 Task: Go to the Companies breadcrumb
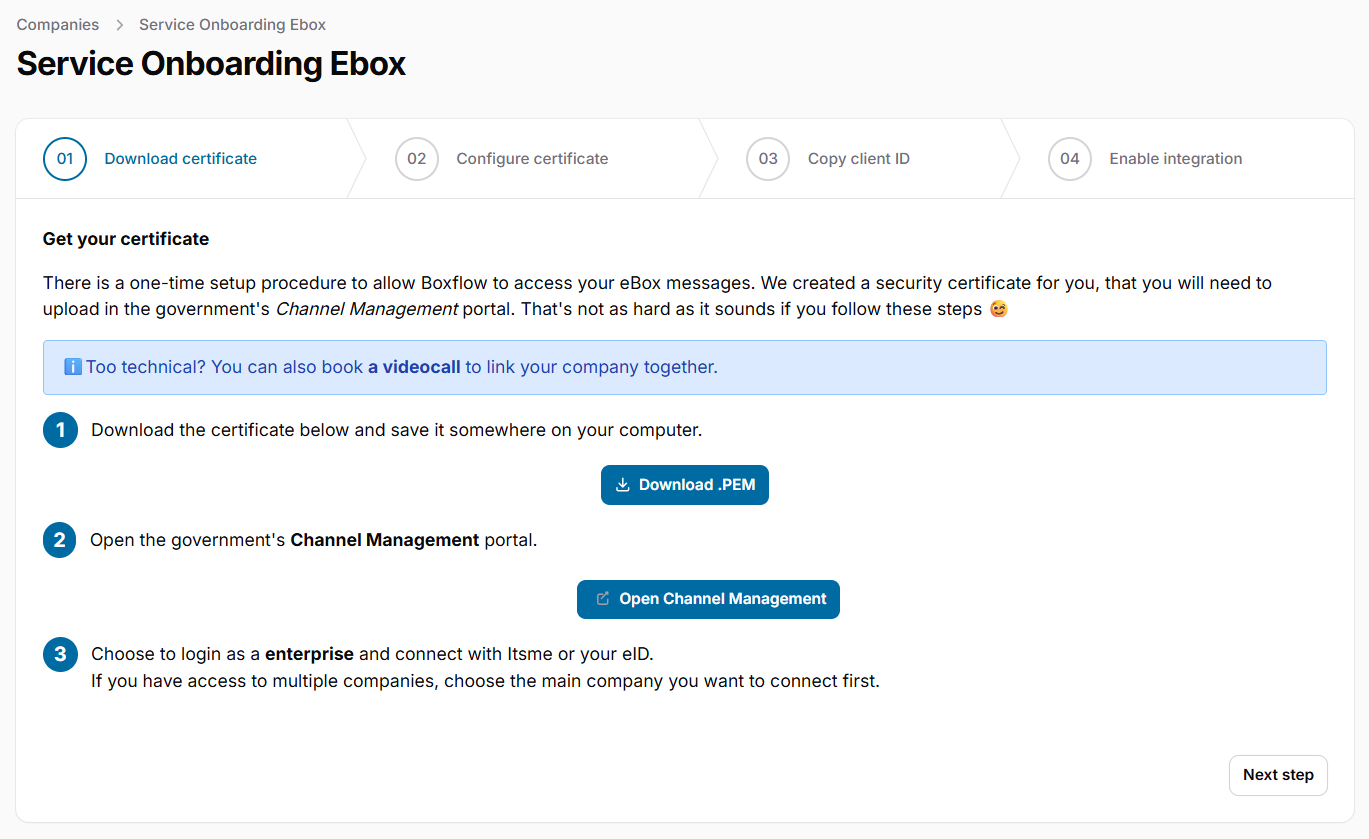tap(58, 25)
